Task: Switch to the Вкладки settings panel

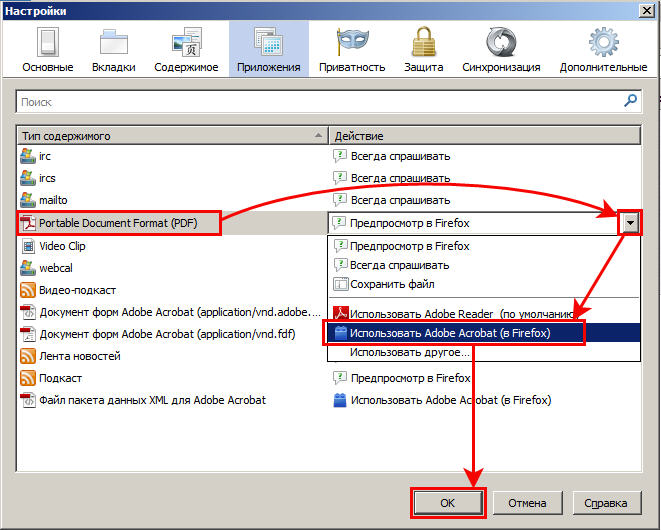Action: click(115, 50)
